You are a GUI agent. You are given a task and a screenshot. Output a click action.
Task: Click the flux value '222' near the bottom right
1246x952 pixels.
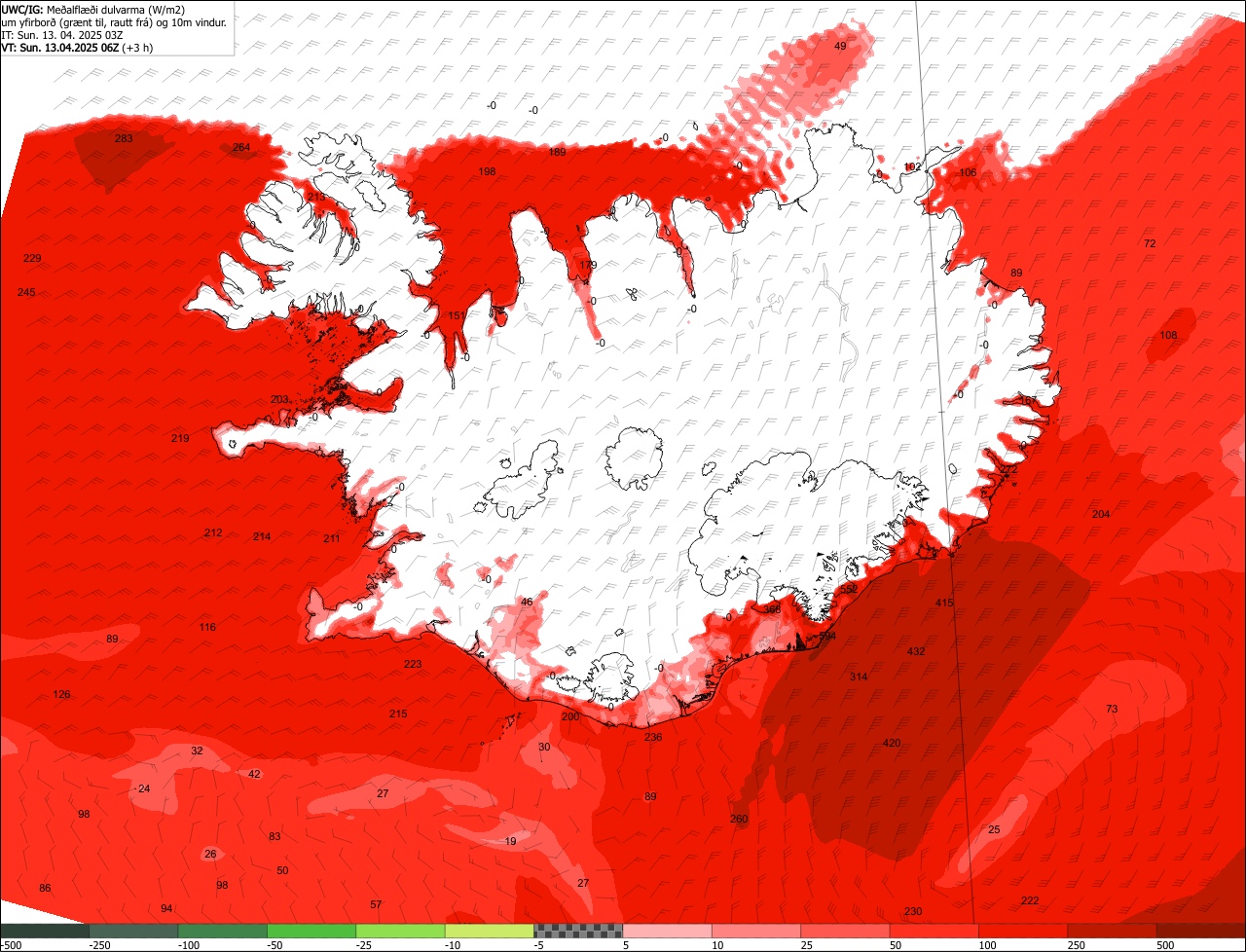[x=1030, y=900]
